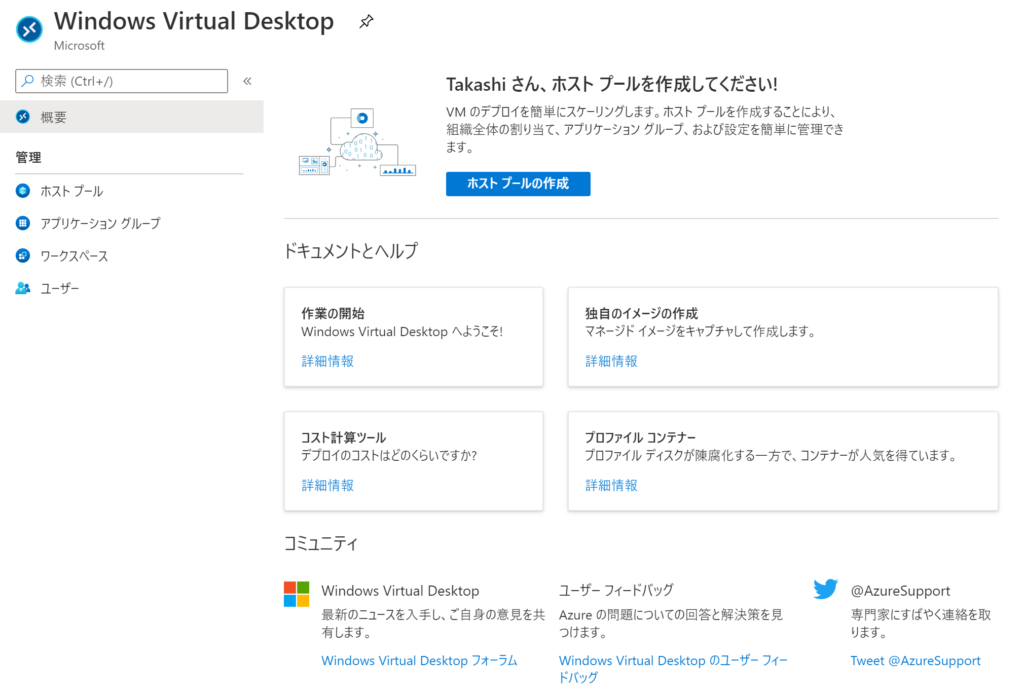Click the @AzureSupport community heading
Image resolution: width=1024 pixels, height=693 pixels.
[x=901, y=591]
